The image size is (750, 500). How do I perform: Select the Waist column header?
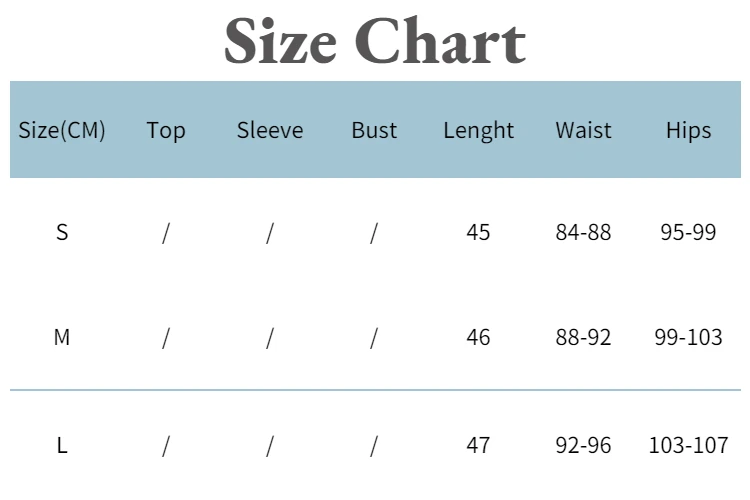point(583,130)
